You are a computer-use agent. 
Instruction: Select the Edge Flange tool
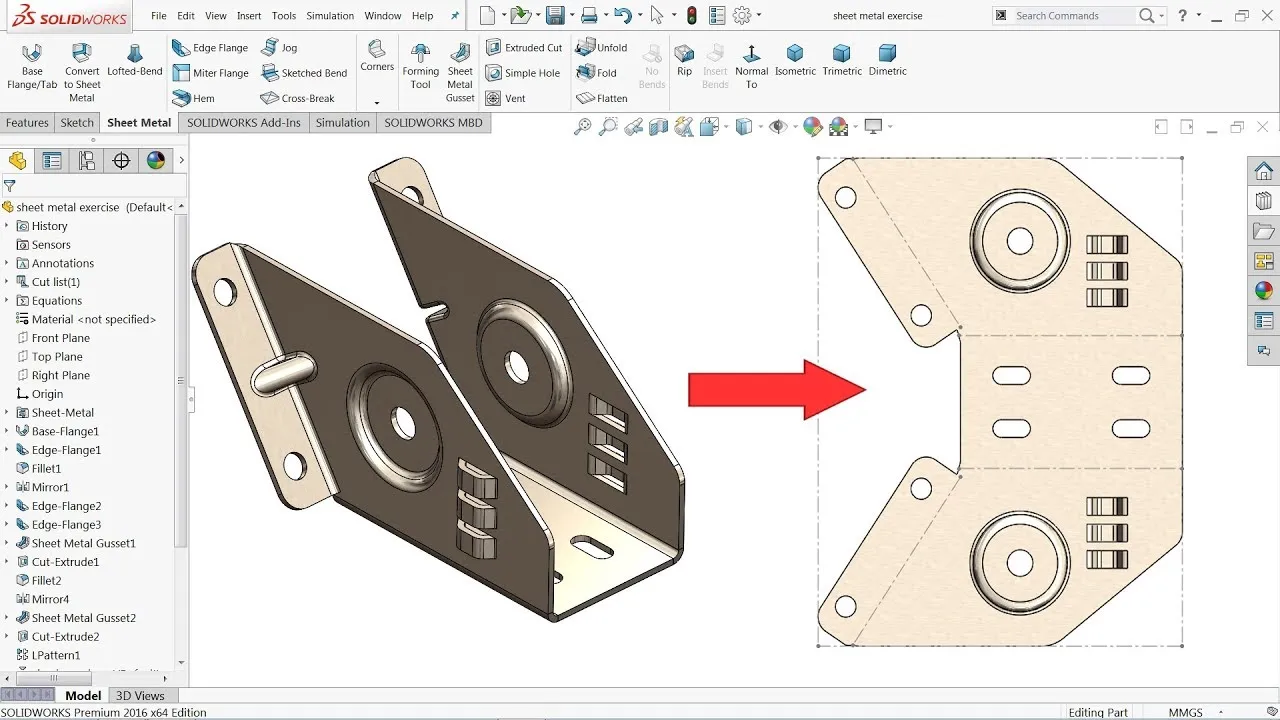coord(210,46)
